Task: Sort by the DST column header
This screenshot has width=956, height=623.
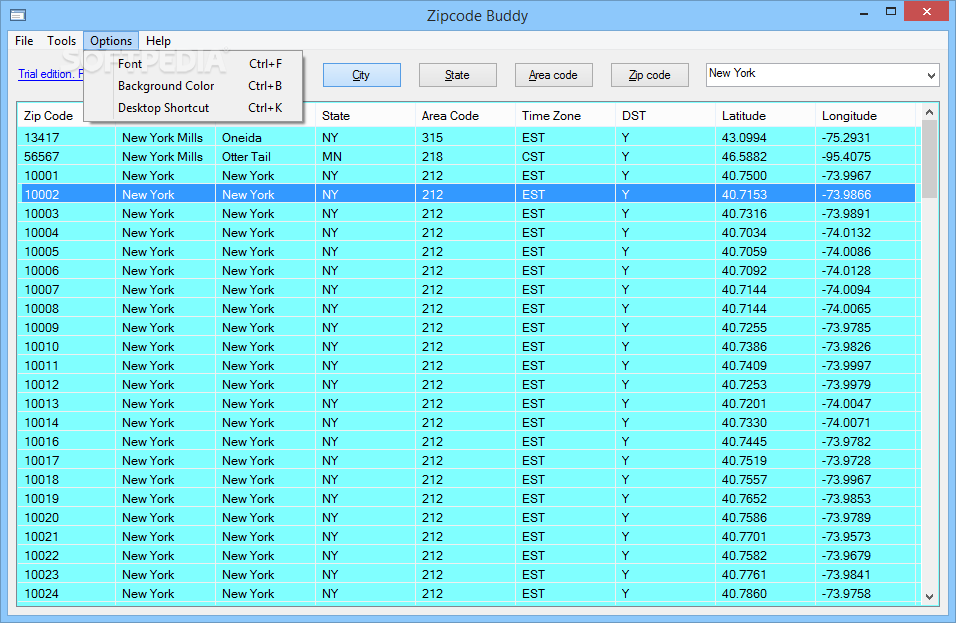Action: point(665,116)
